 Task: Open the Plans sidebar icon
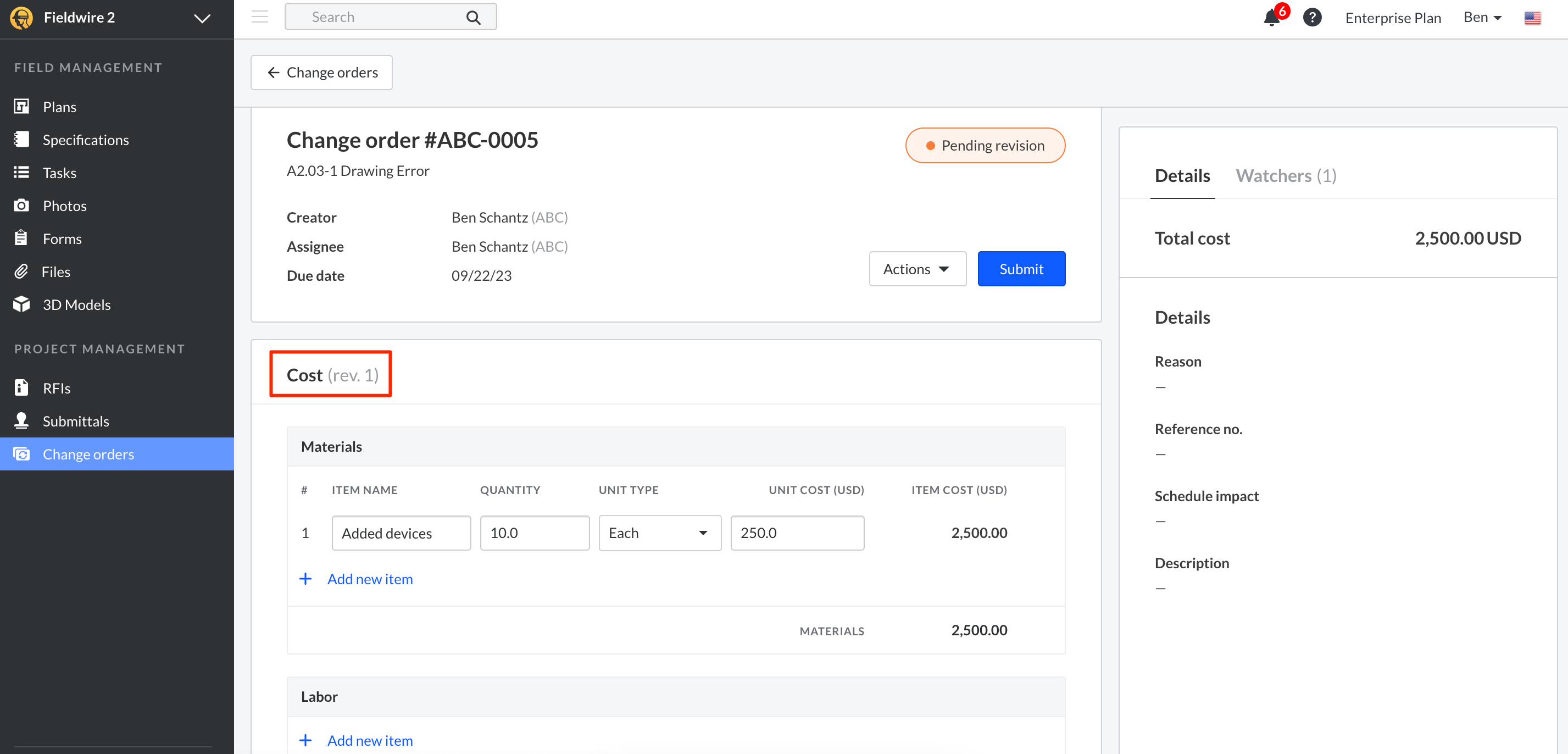pyautogui.click(x=21, y=107)
